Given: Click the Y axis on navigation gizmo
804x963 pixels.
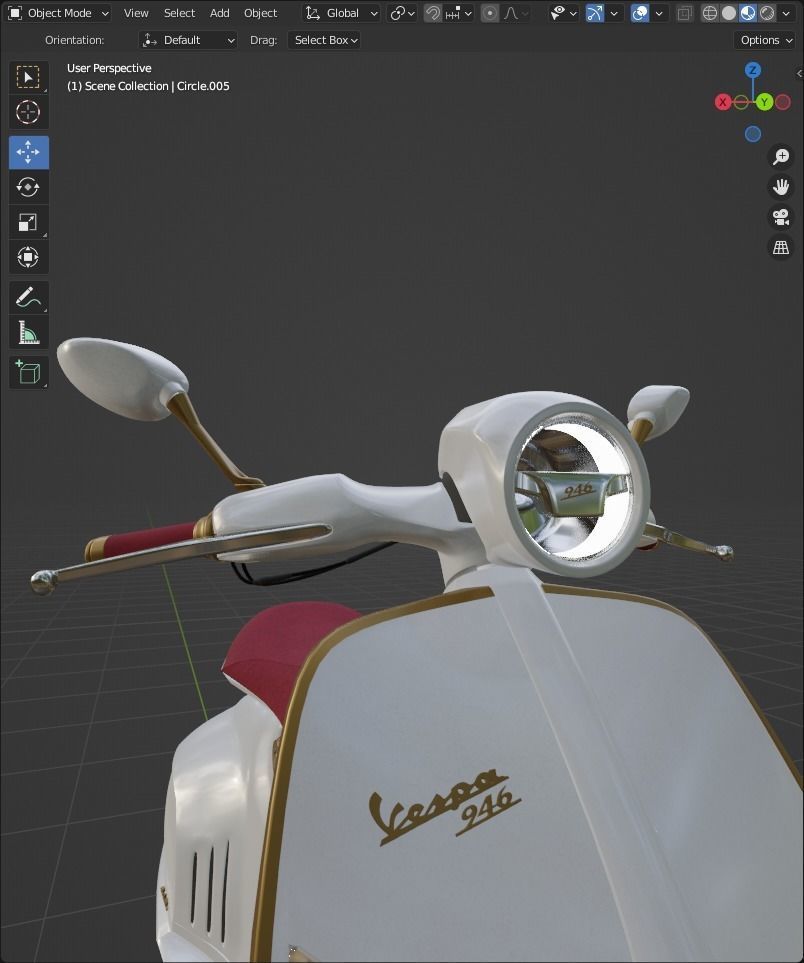Looking at the screenshot, I should pos(764,102).
